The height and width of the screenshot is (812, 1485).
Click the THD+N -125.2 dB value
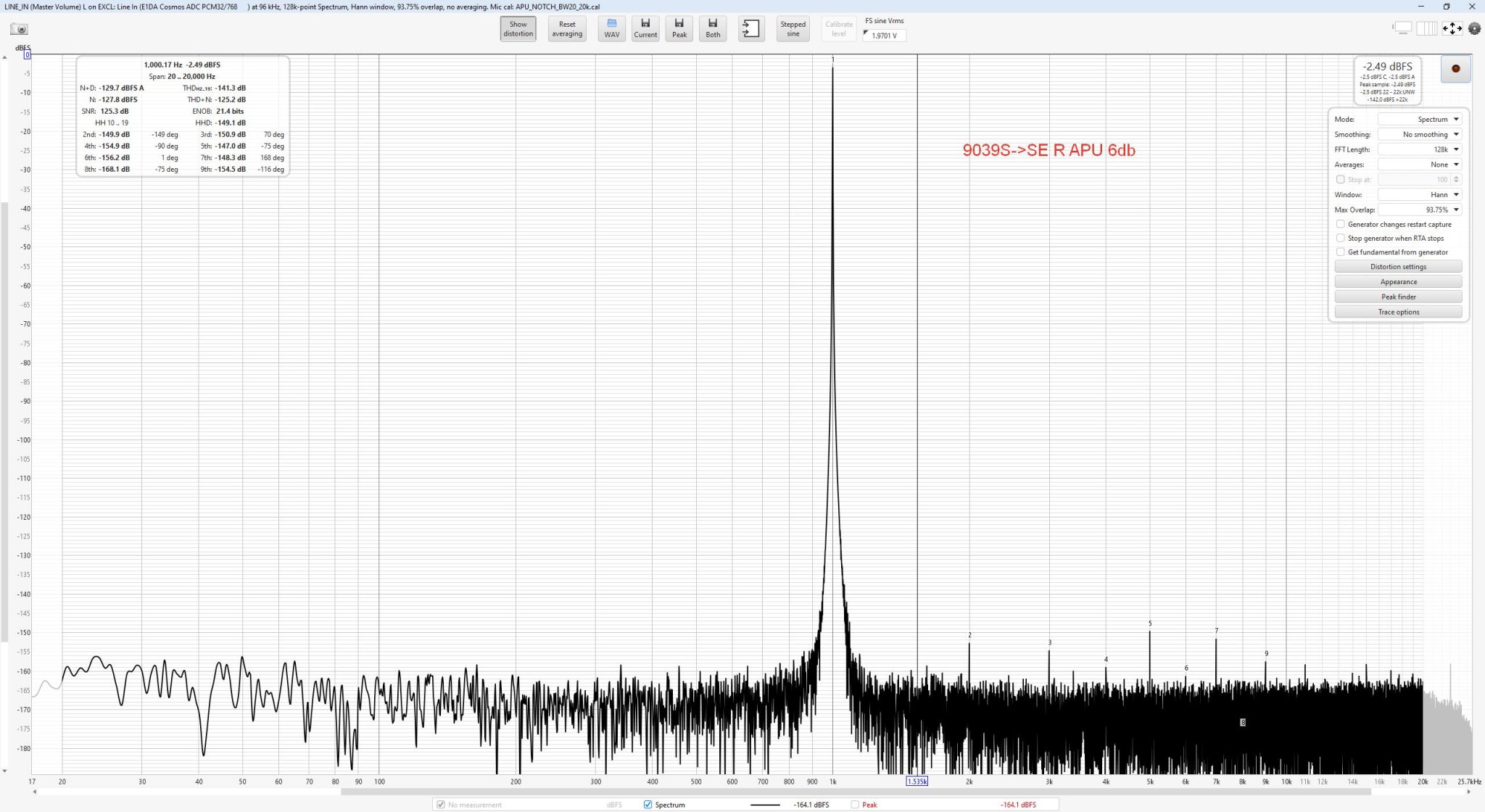click(231, 99)
